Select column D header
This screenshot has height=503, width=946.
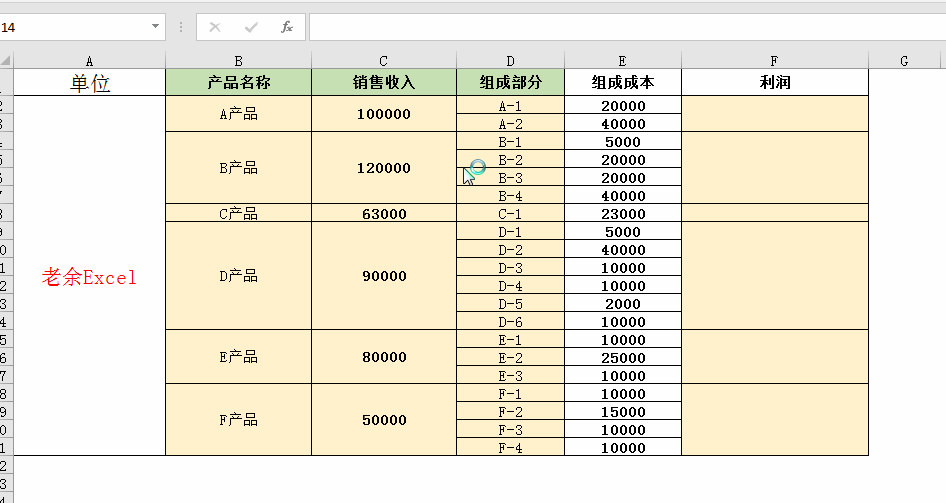coord(510,60)
